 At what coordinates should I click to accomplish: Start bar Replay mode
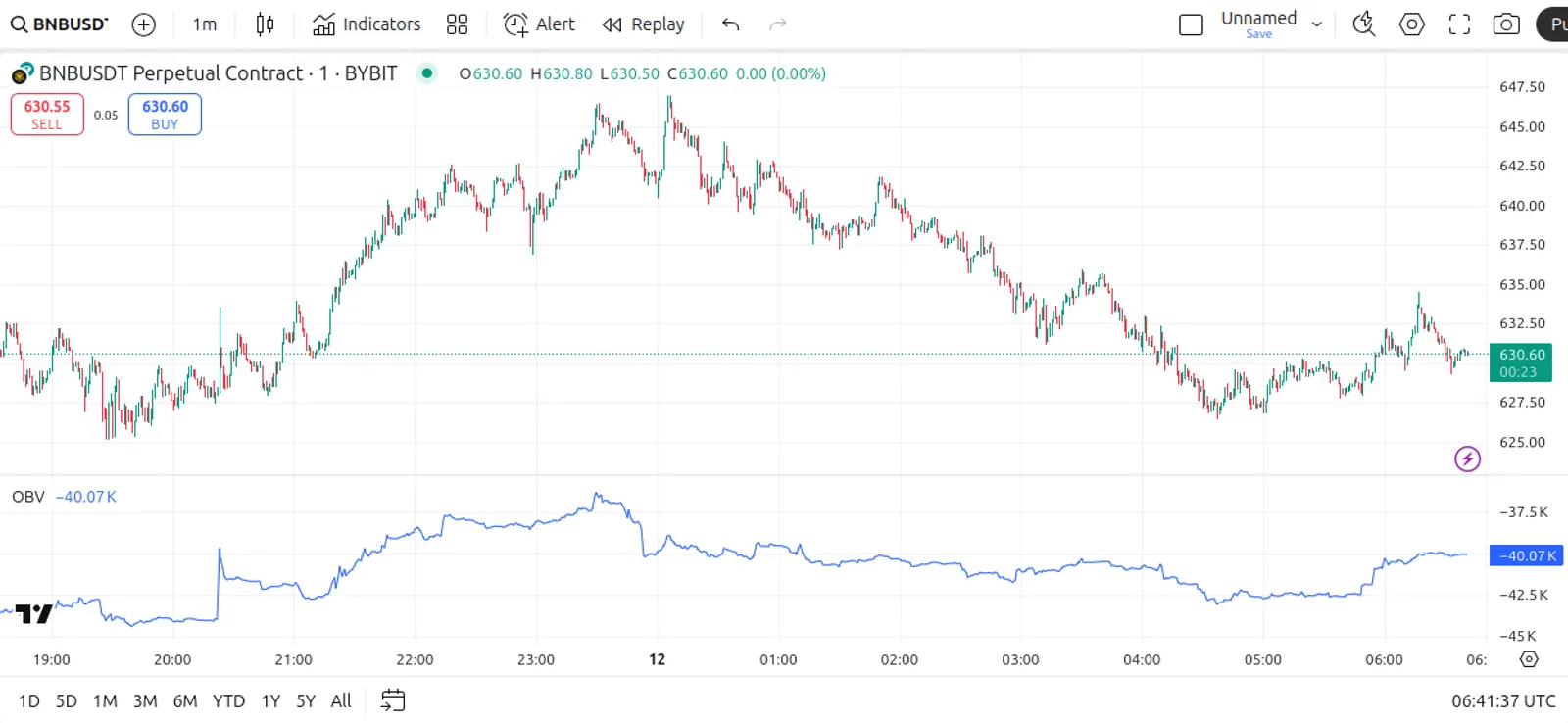coord(643,24)
